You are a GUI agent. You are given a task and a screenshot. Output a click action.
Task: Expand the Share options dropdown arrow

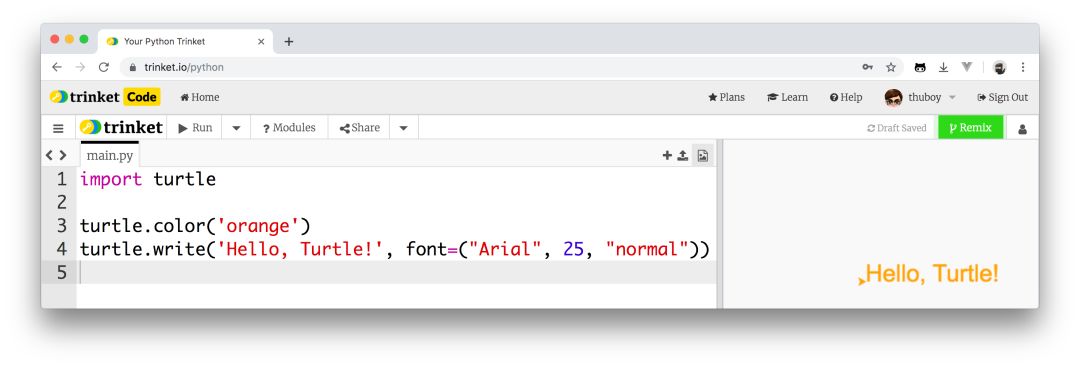pos(404,128)
